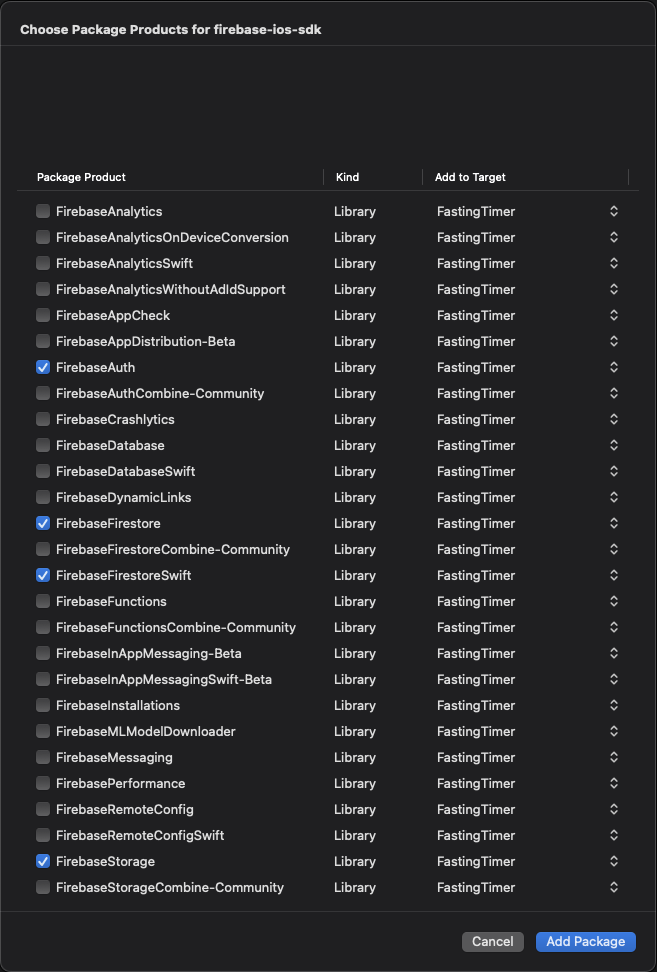
Task: Click Library kind in FirebaseInstallations row
Action: pyautogui.click(x=355, y=705)
